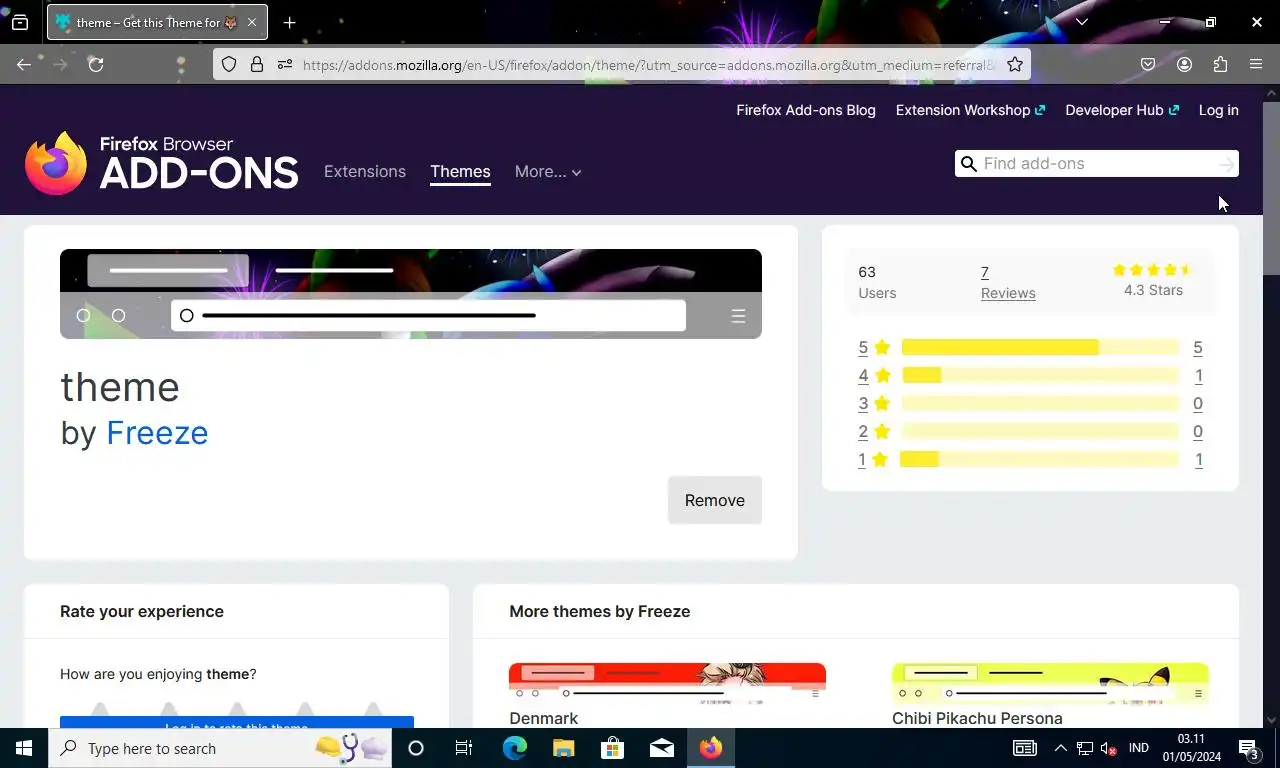Open Cortana circle icon

(x=416, y=748)
